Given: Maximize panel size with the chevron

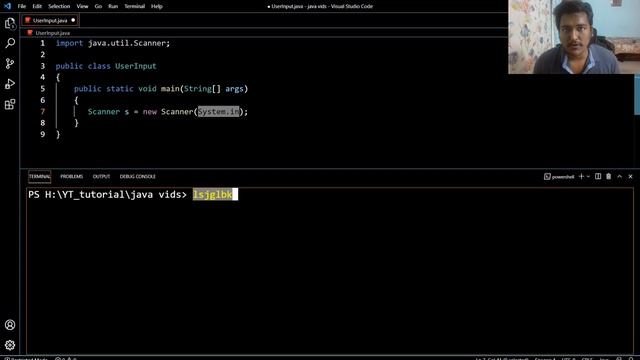Looking at the screenshot, I should coord(620,176).
